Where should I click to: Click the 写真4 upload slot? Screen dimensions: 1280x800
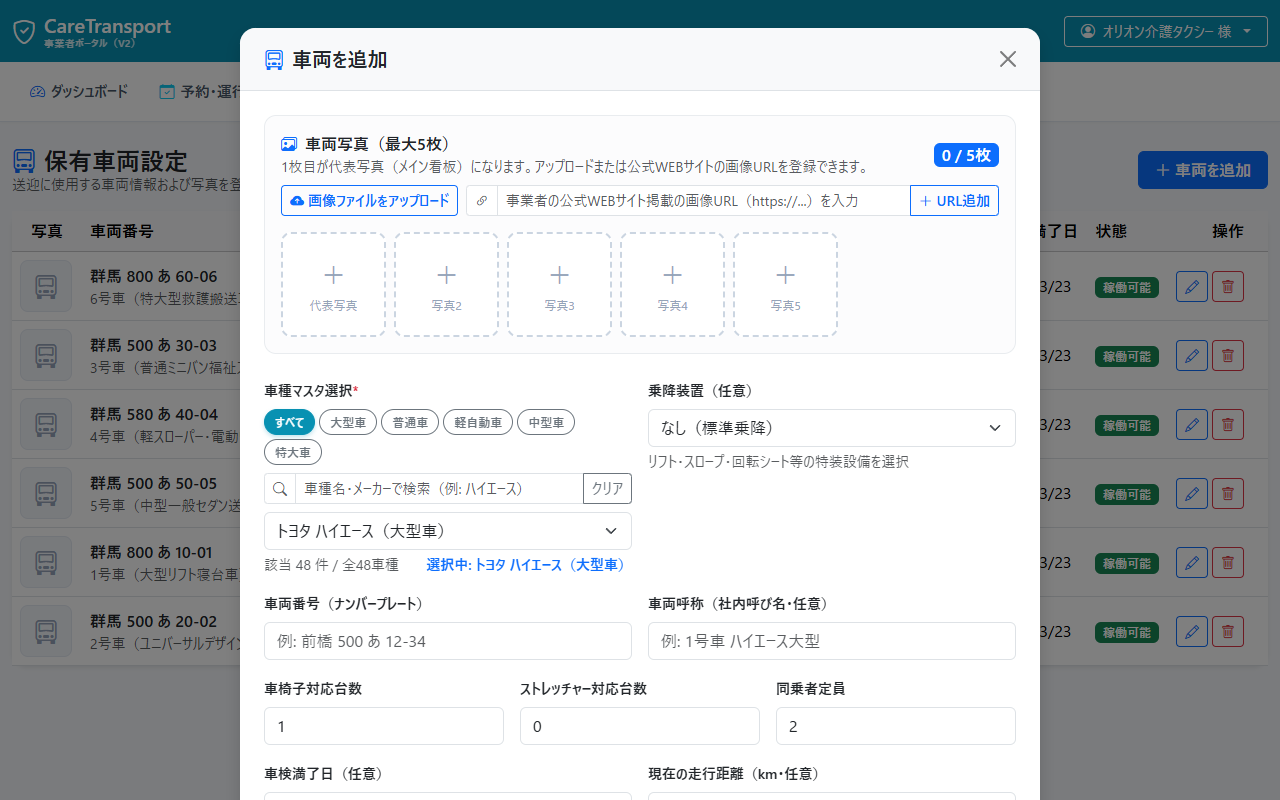pos(672,284)
